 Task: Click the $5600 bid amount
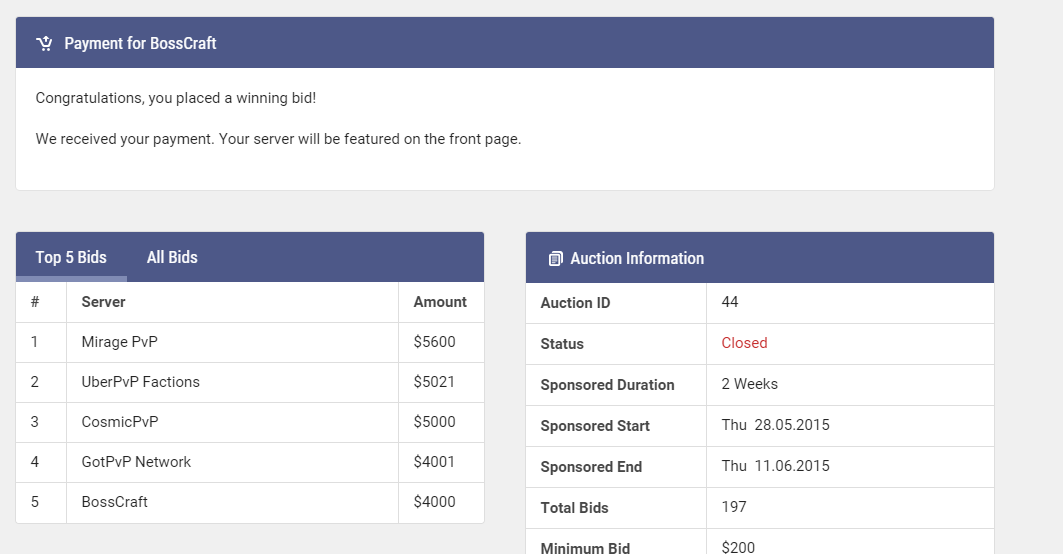click(434, 342)
